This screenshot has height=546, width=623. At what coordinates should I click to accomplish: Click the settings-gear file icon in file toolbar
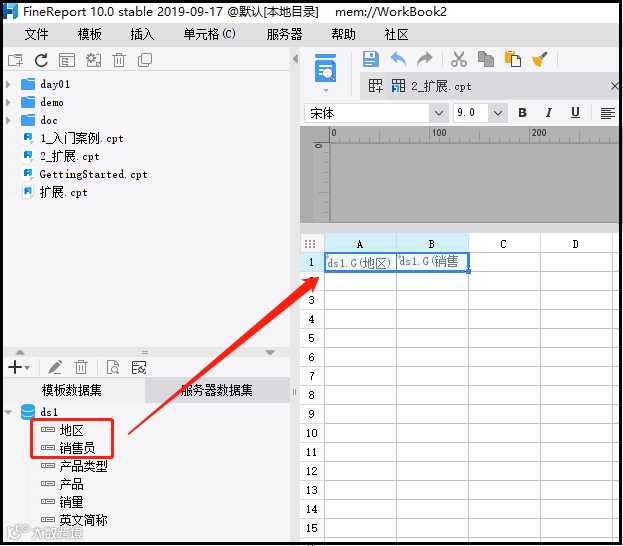(93, 60)
